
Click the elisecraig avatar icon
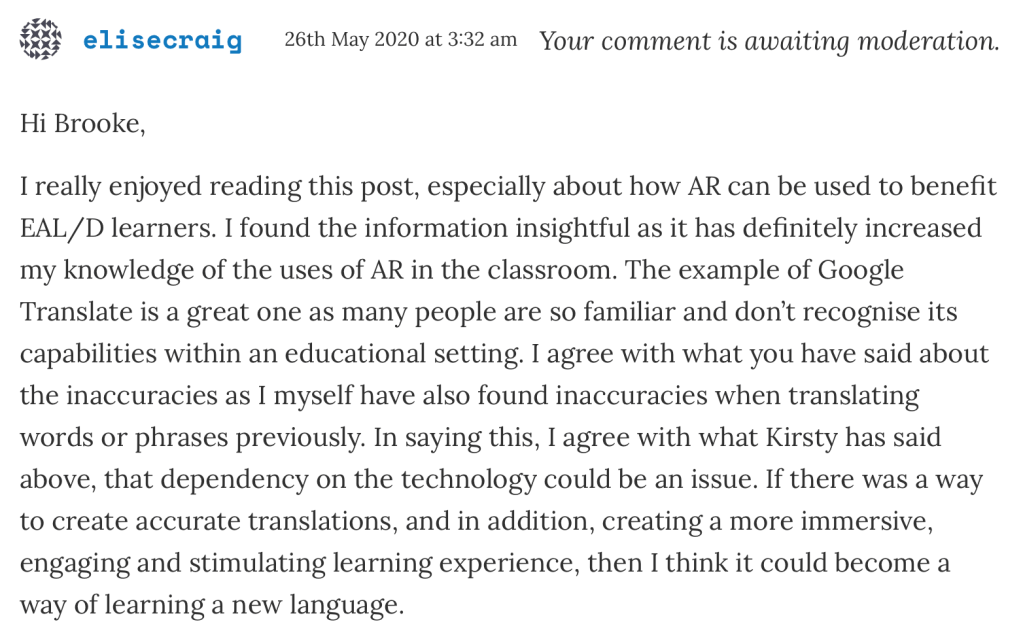41,40
